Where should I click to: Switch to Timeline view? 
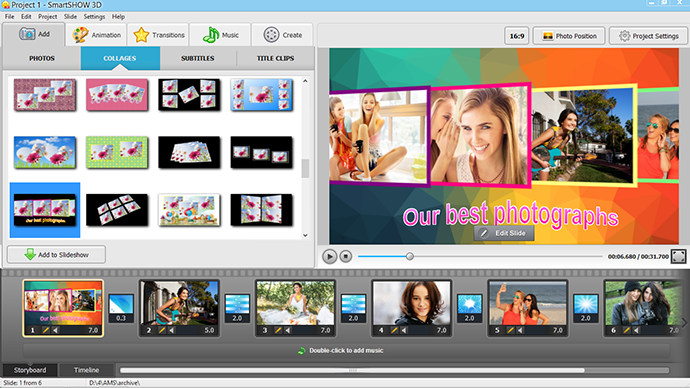click(x=86, y=370)
